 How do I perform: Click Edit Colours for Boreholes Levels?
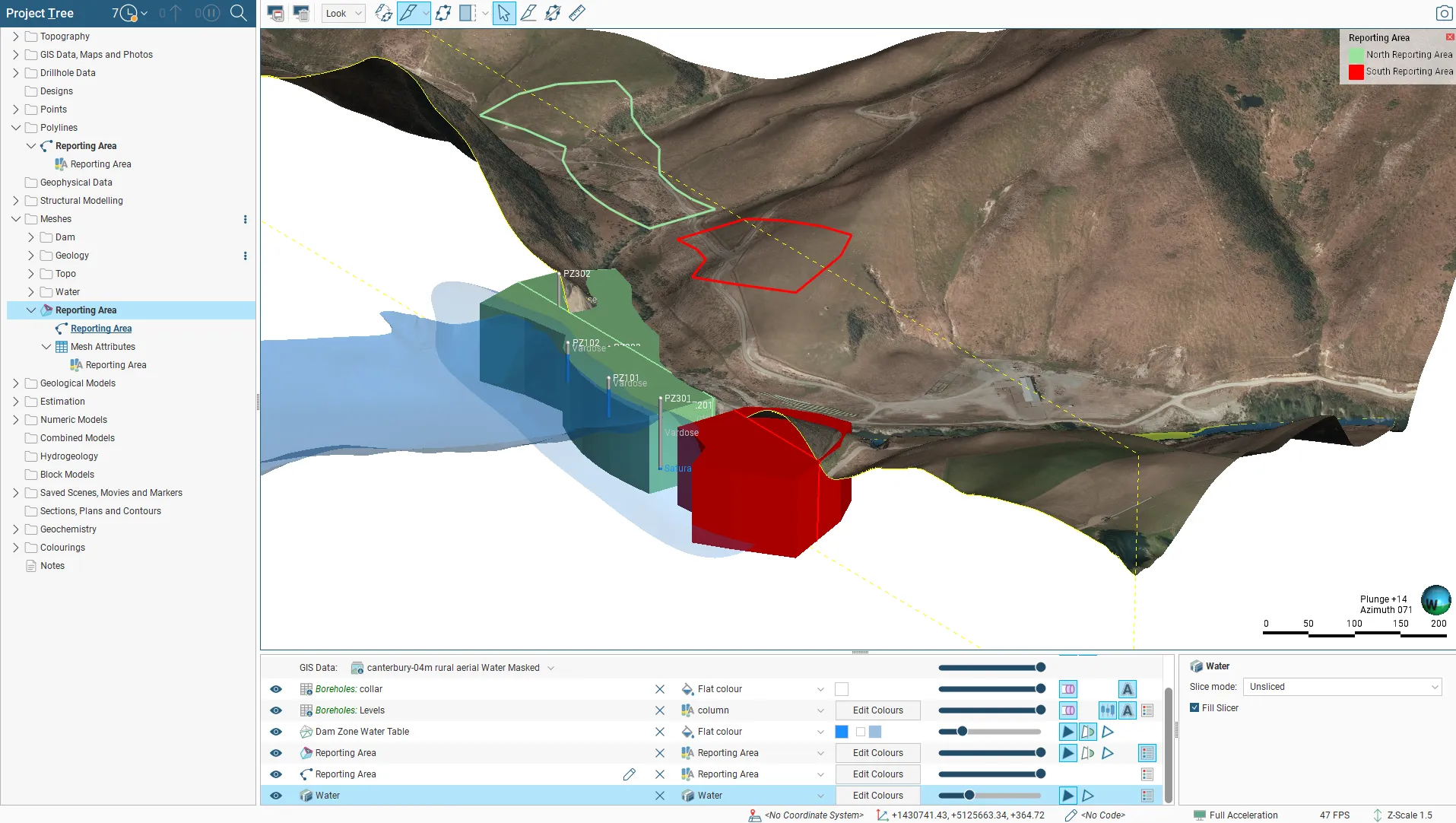click(877, 710)
